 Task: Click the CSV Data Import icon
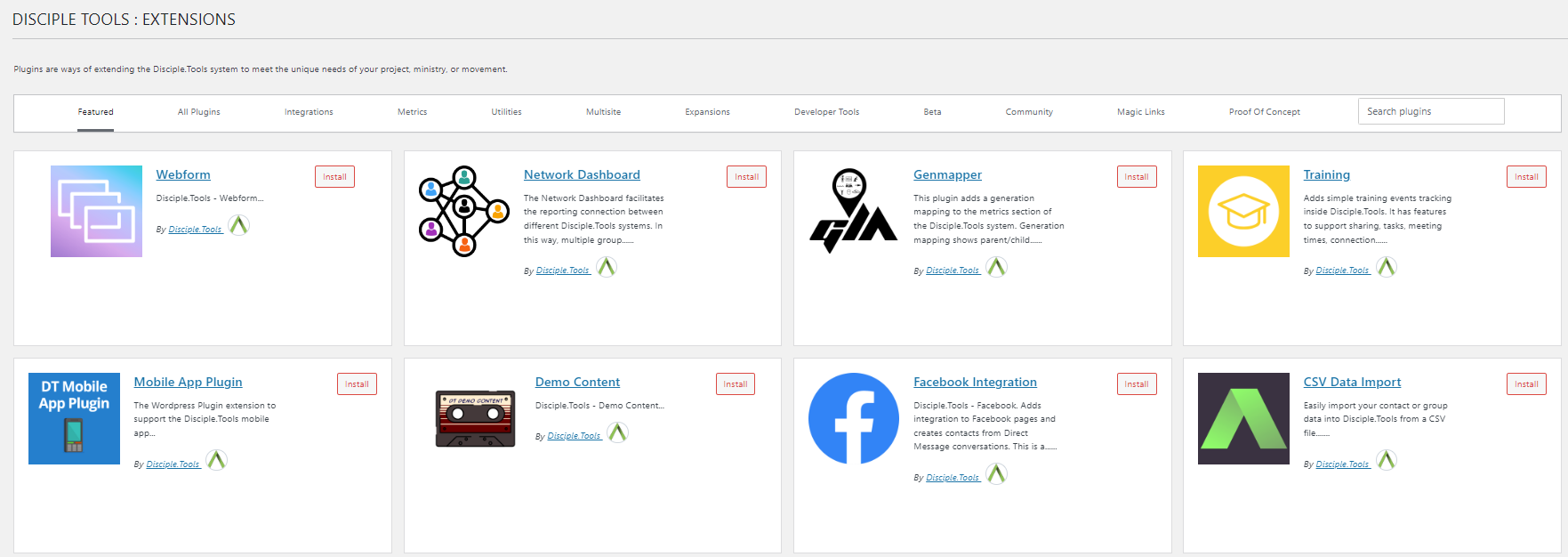(1242, 418)
